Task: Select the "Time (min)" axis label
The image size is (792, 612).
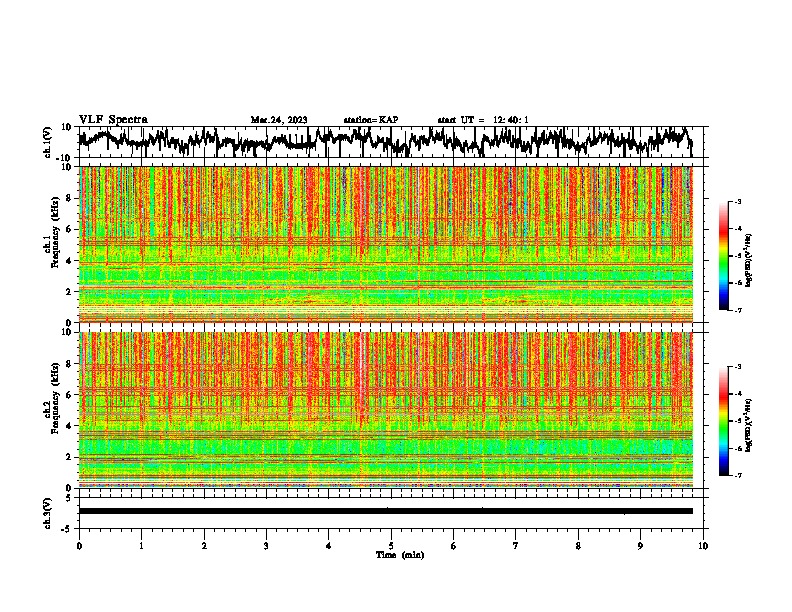Action: point(400,555)
